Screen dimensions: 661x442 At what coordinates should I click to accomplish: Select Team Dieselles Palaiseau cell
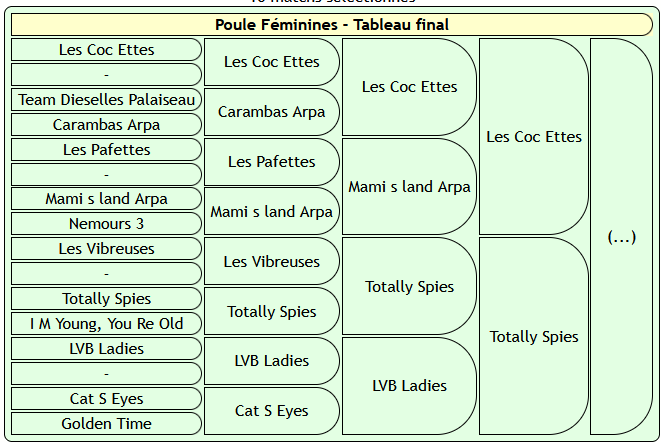pyautogui.click(x=107, y=100)
